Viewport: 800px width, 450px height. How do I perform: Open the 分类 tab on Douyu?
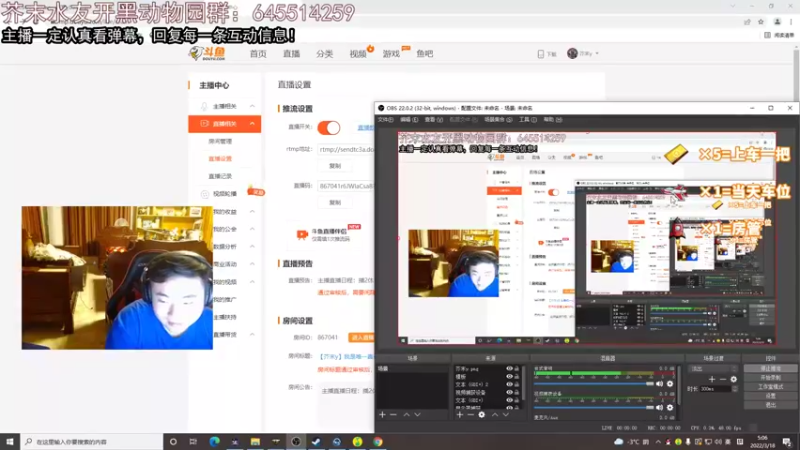(x=324, y=54)
